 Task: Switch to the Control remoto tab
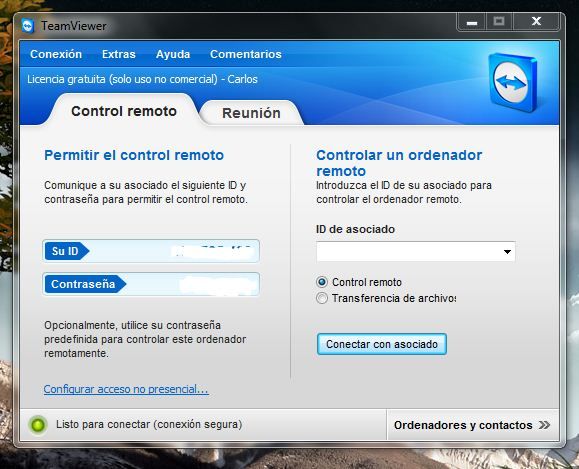pyautogui.click(x=124, y=111)
